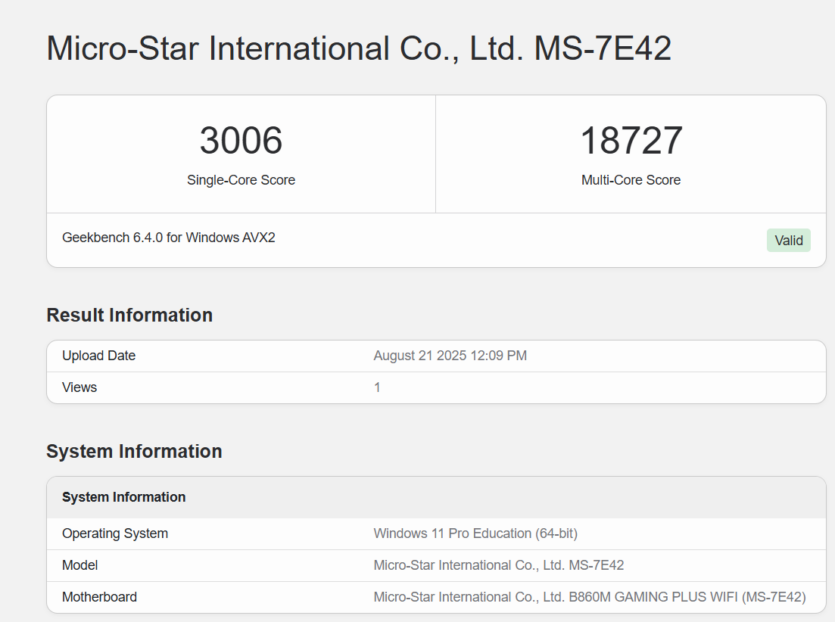Click the Model row label
This screenshot has height=622, width=835.
(80, 565)
